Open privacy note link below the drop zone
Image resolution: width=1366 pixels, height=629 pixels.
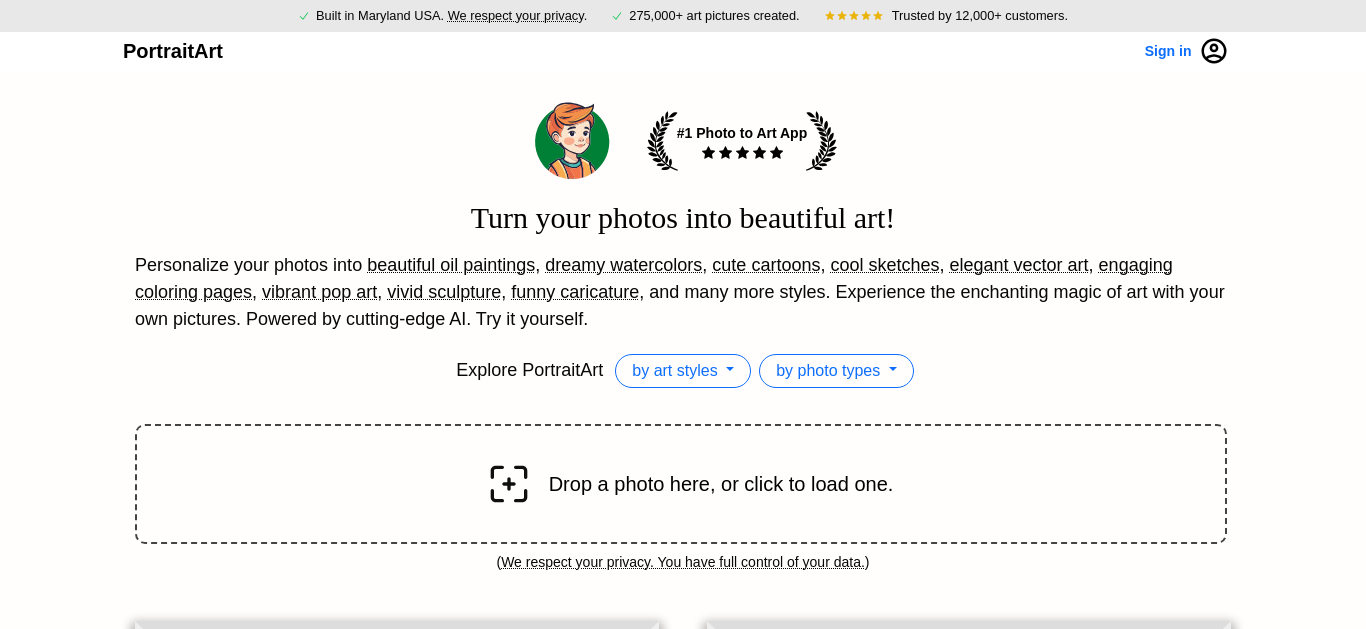[683, 562]
